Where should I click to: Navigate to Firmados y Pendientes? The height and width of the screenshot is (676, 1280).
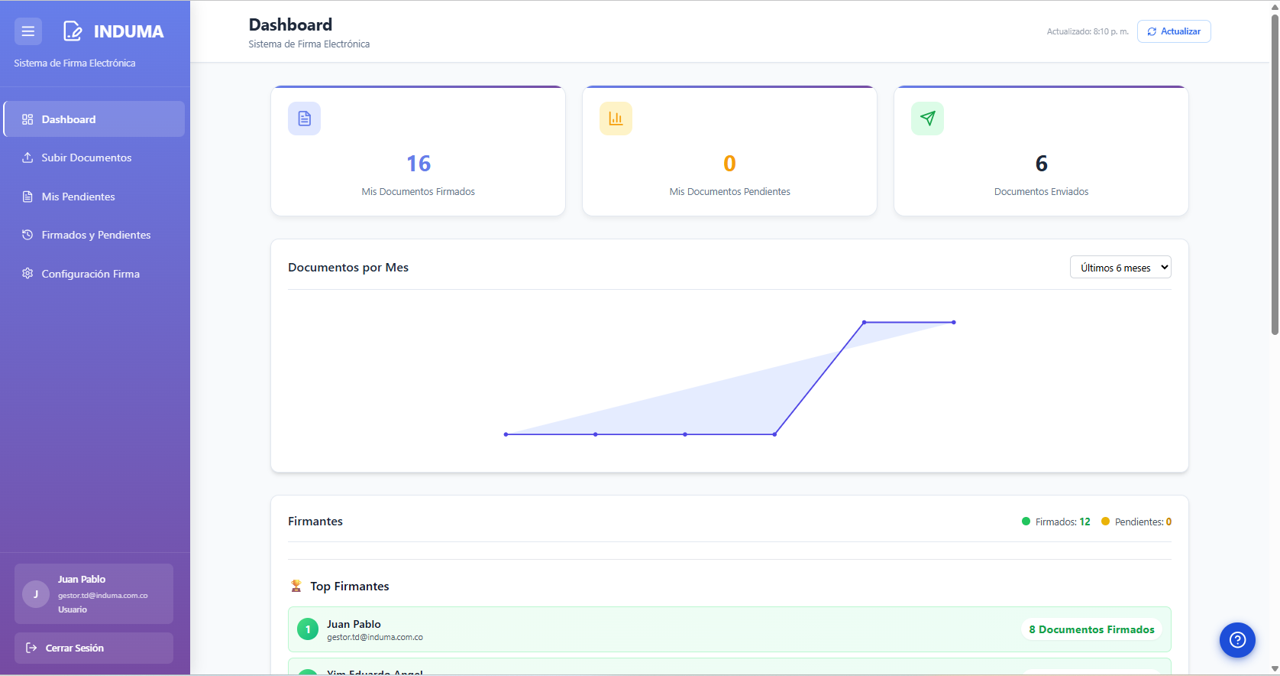pyautogui.click(x=94, y=235)
